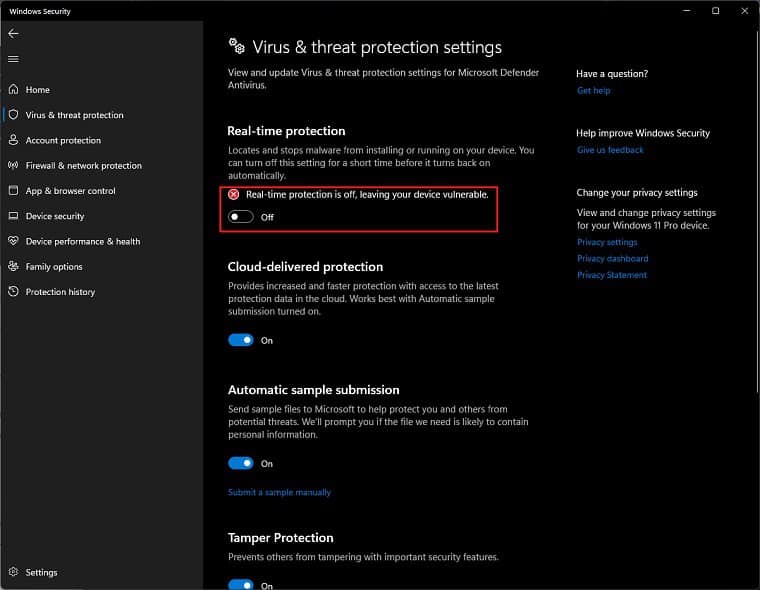Click the Home house icon

[14, 89]
